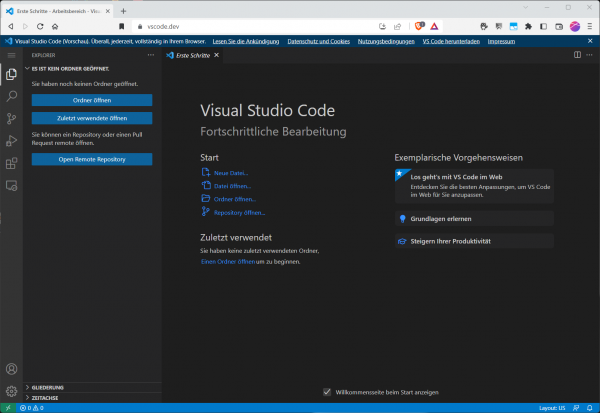The height and width of the screenshot is (413, 600).
Task: Open 'Los geht's mit VS Code im Web' walkthrough
Action: 474,186
